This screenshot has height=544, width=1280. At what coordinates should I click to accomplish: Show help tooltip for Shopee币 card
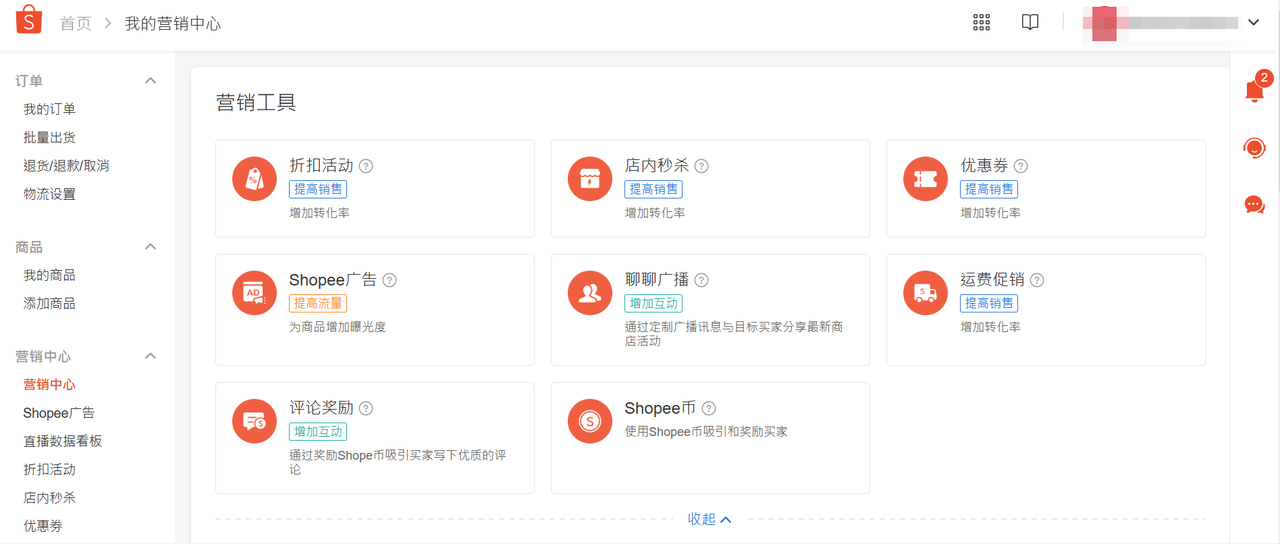[x=709, y=408]
